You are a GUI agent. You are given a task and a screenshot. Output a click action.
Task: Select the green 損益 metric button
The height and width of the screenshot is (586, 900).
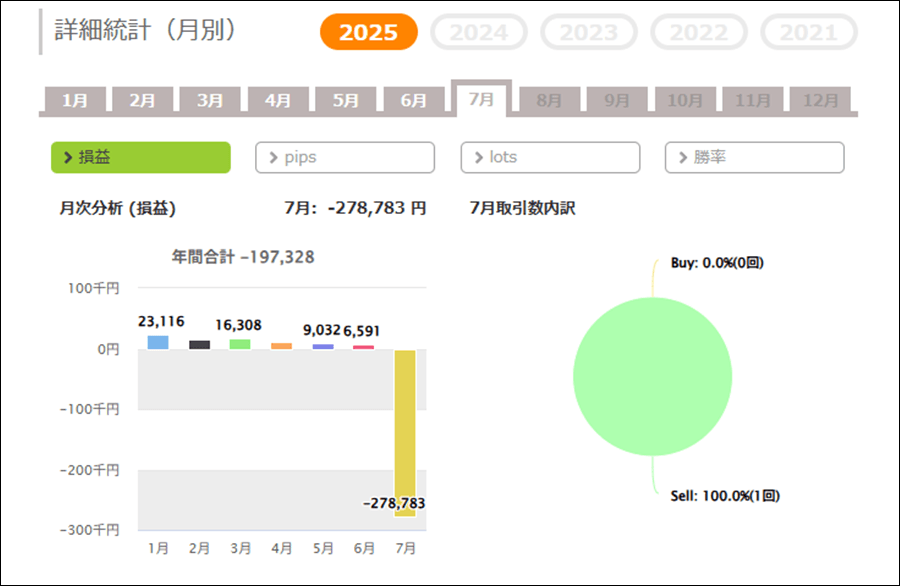coord(141,157)
